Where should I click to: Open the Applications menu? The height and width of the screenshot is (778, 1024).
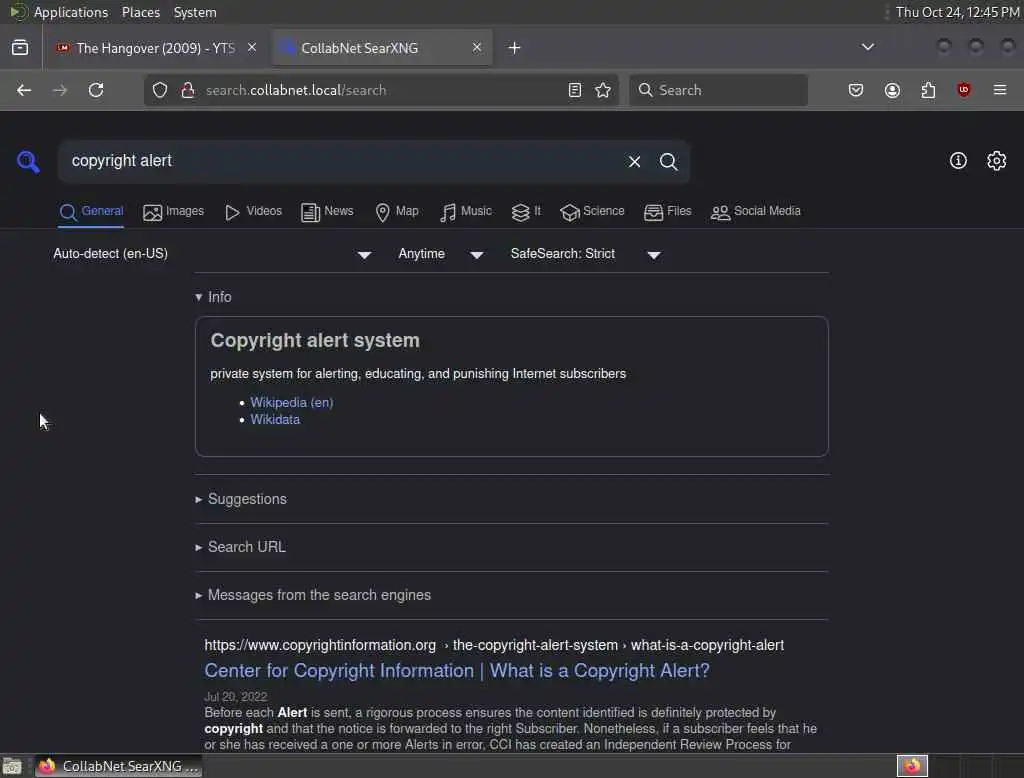(x=71, y=12)
